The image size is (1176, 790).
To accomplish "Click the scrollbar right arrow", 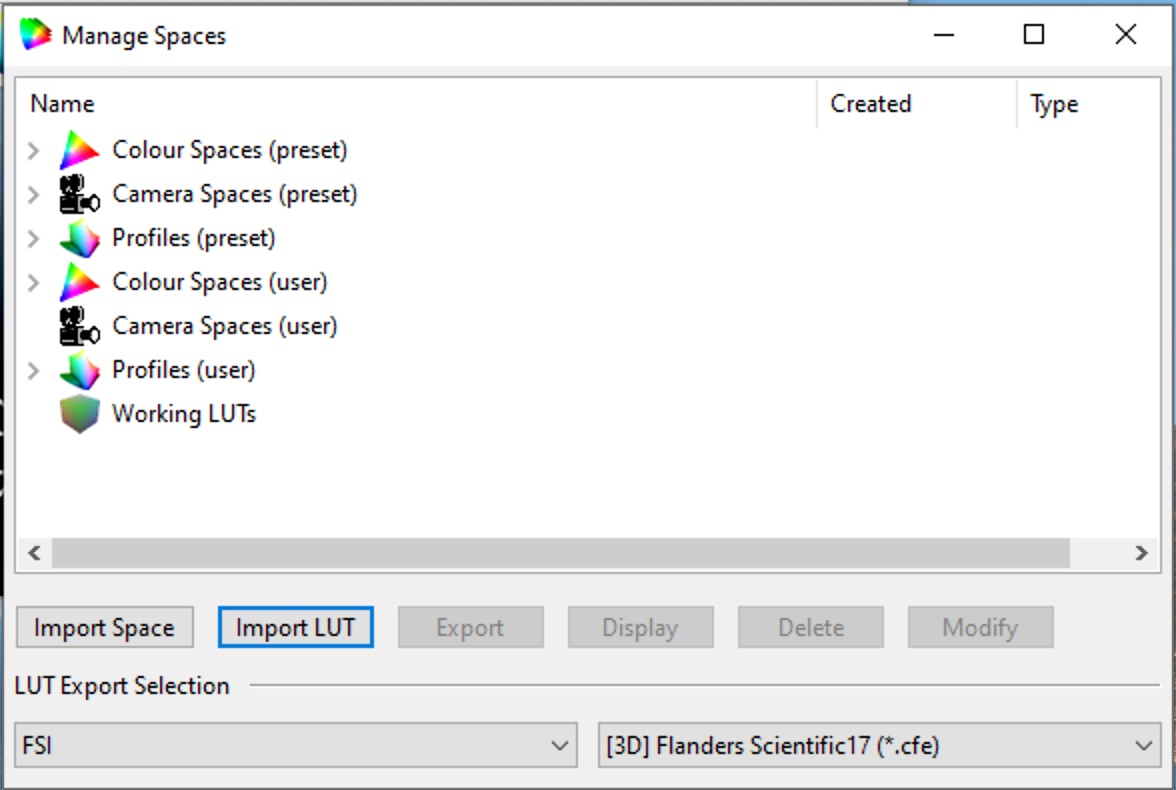I will pyautogui.click(x=1141, y=553).
